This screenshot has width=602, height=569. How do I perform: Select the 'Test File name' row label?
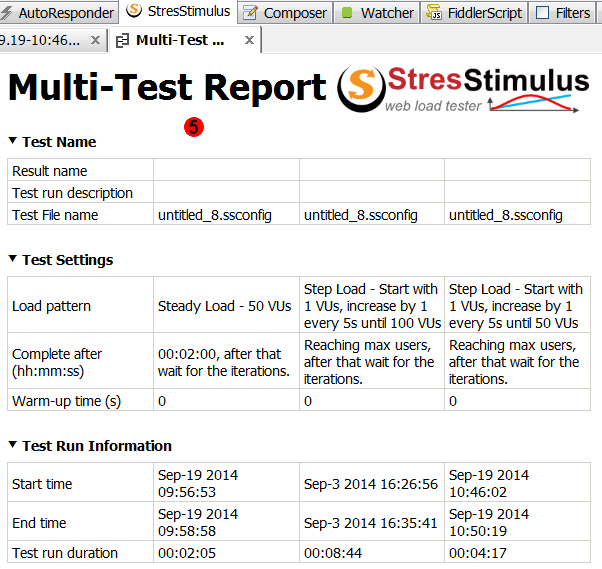point(55,215)
